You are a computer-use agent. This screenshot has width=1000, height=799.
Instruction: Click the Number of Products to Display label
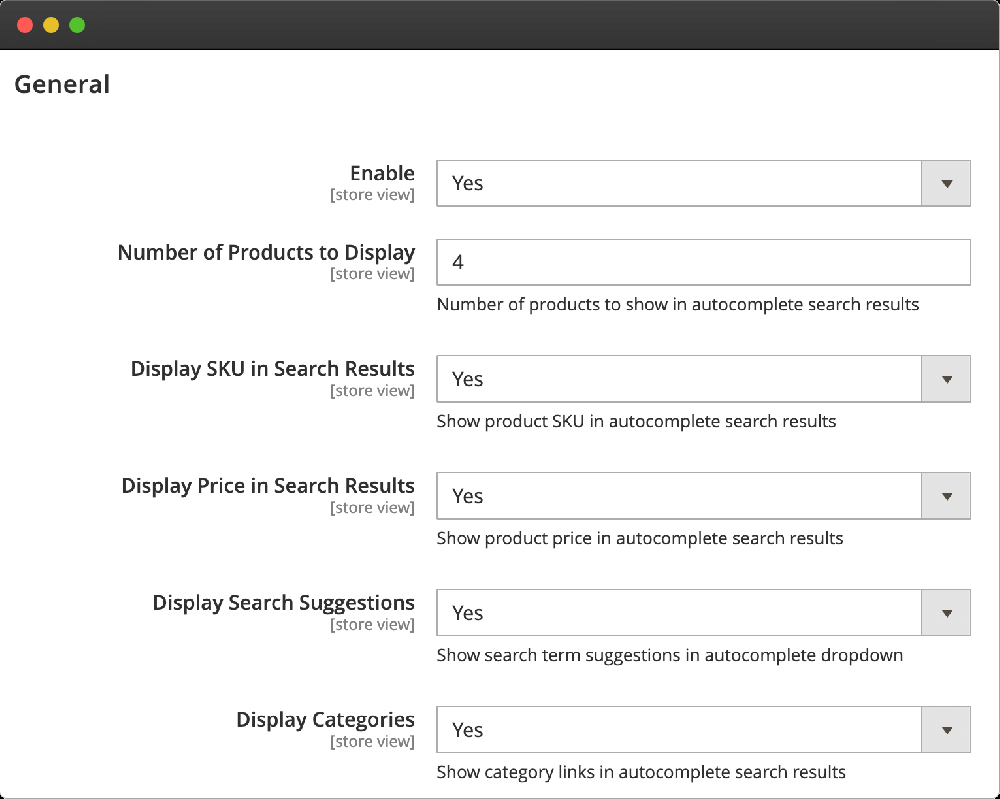coord(266,252)
